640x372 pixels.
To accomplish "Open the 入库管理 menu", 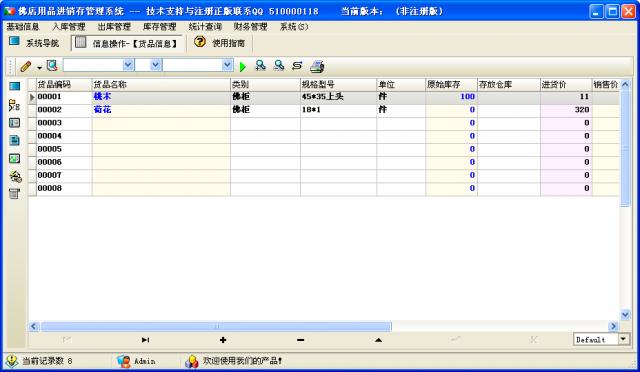I will click(69, 27).
